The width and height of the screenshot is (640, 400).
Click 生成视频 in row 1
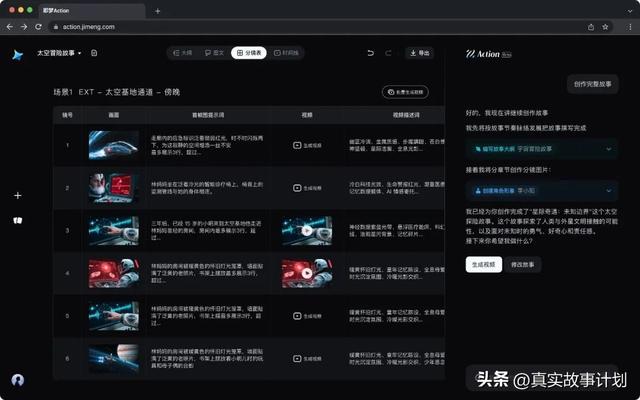coord(307,145)
